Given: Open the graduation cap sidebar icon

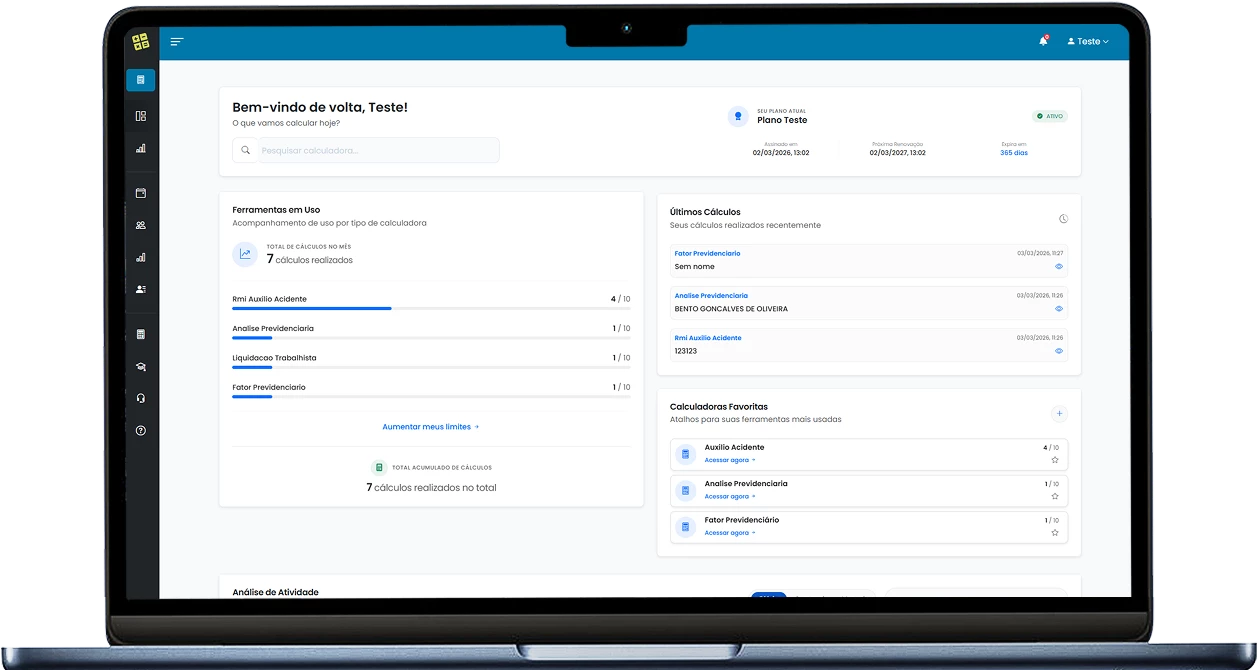Looking at the screenshot, I should coord(141,366).
